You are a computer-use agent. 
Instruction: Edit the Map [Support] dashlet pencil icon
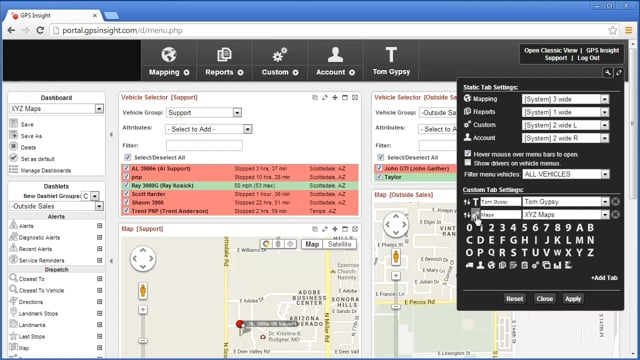(x=325, y=229)
